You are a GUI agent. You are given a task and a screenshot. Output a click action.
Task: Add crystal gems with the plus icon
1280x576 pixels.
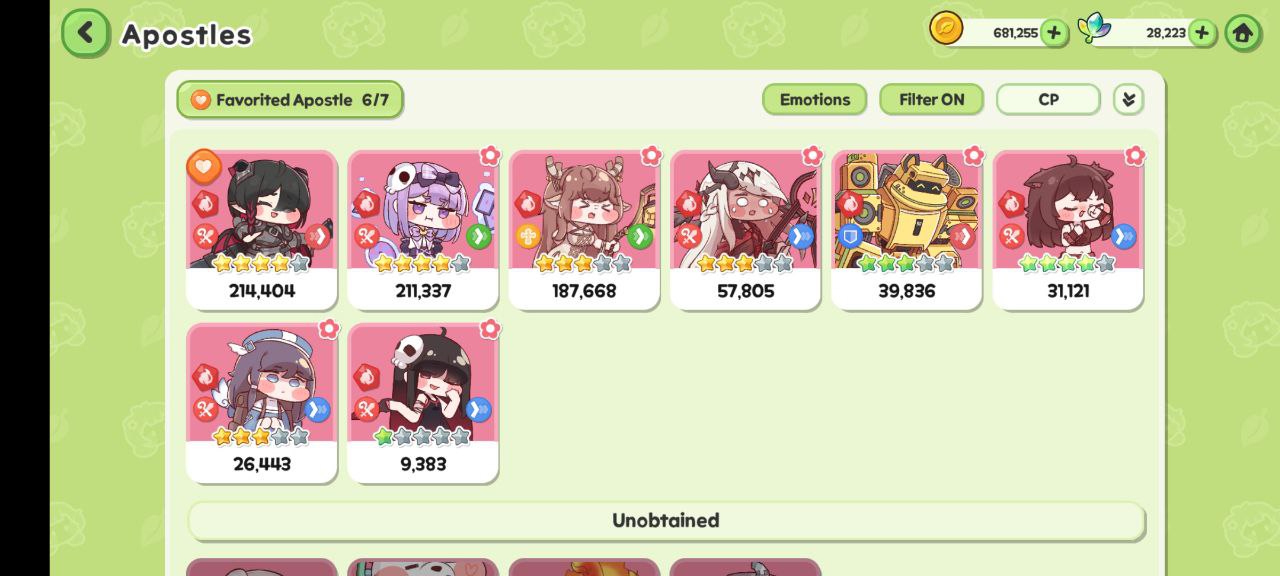(x=1202, y=33)
